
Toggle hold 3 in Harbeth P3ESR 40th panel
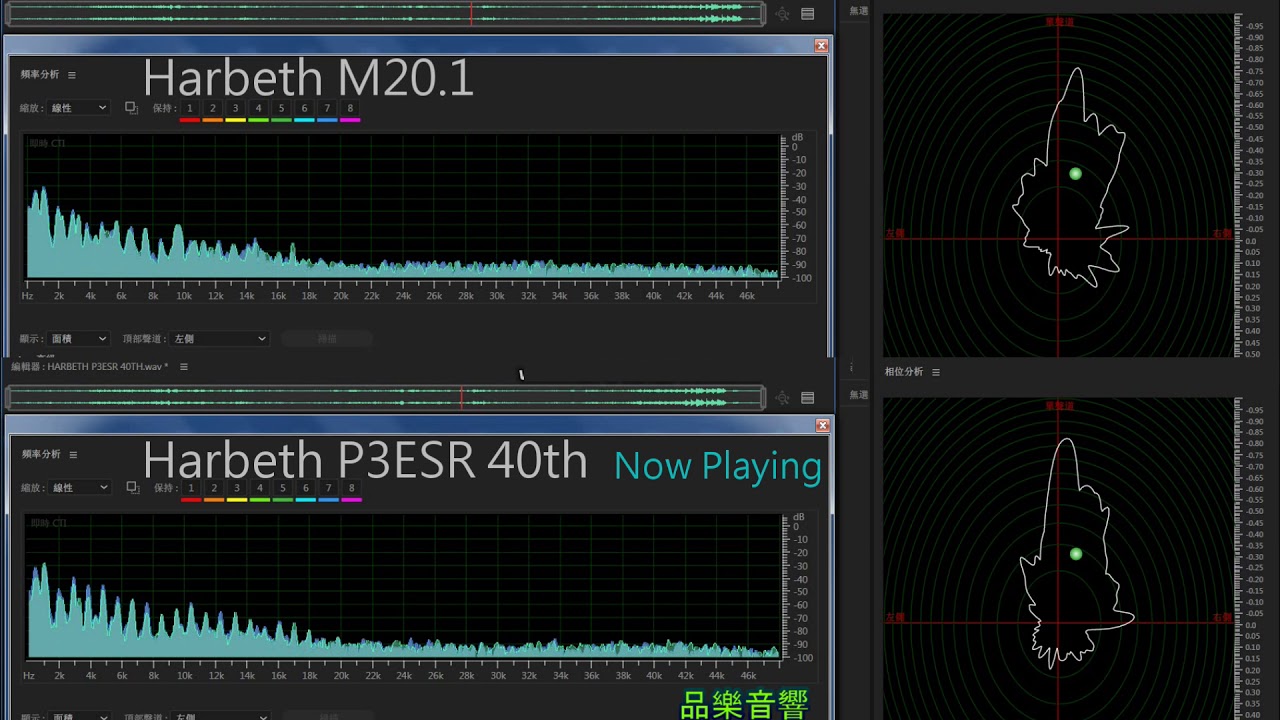tap(237, 488)
